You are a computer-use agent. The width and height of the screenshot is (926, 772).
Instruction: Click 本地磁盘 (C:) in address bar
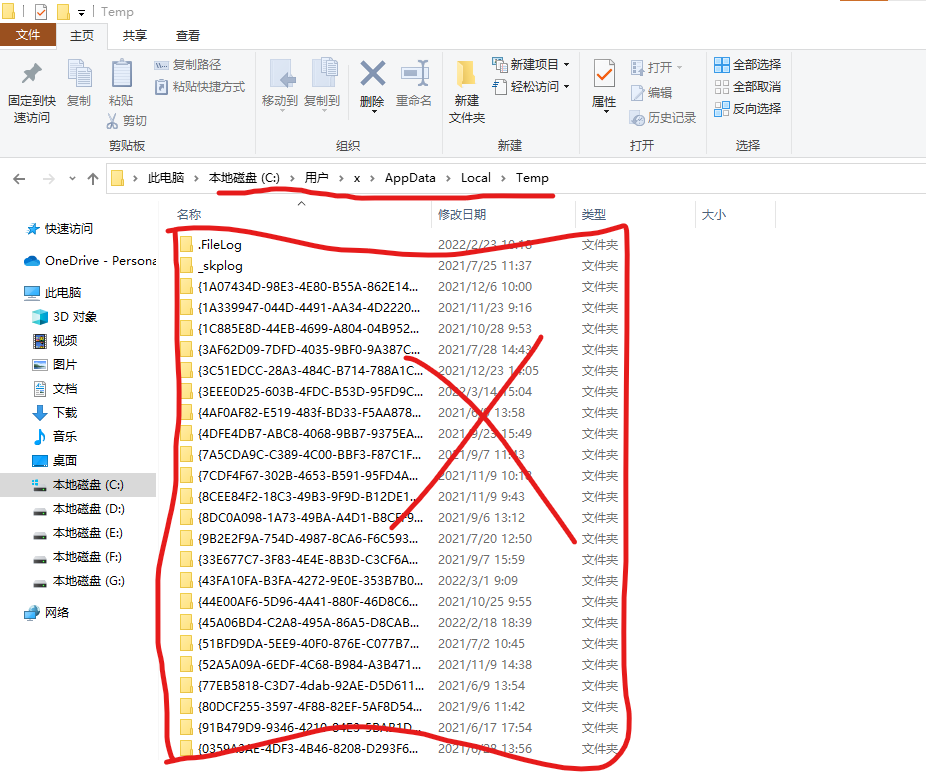[244, 178]
